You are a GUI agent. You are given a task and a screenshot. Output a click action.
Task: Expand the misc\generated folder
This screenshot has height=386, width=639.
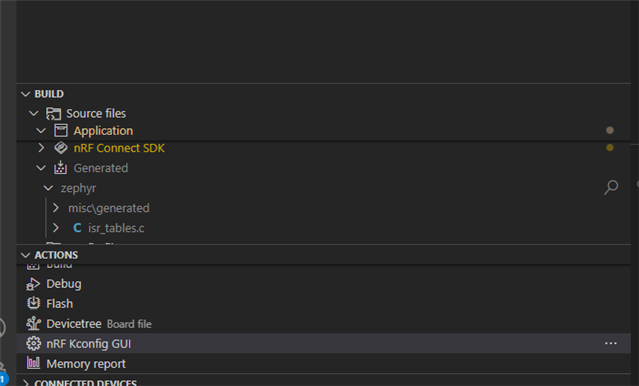56,208
